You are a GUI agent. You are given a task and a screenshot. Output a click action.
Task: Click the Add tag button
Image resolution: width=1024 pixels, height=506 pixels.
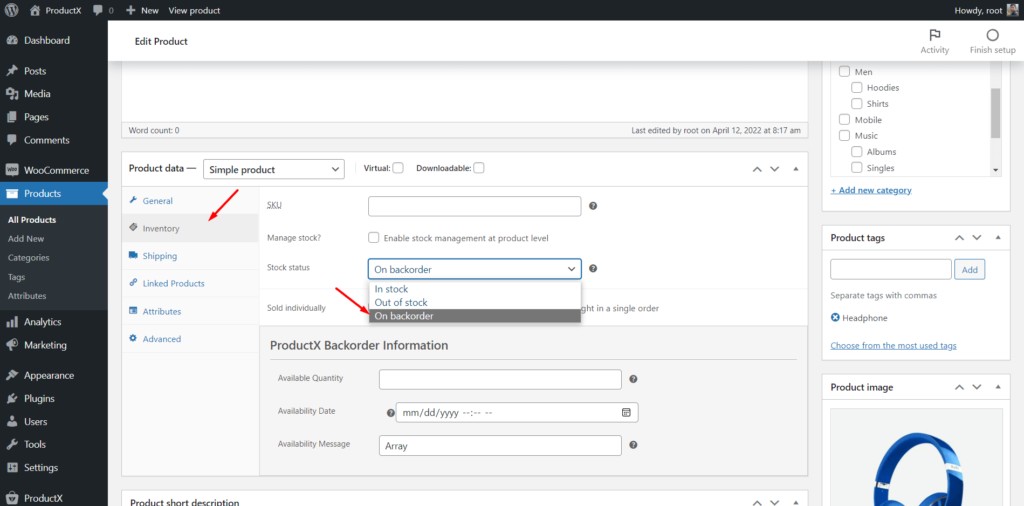coord(970,269)
